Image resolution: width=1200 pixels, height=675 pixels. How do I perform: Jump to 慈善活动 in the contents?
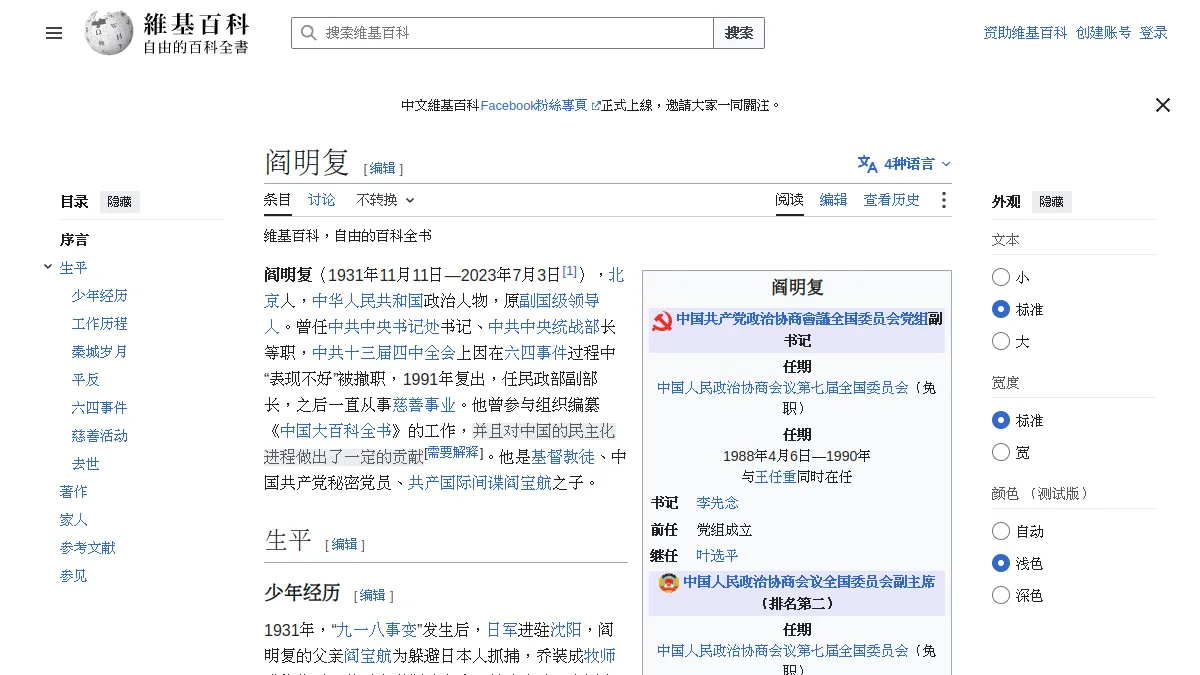[100, 436]
